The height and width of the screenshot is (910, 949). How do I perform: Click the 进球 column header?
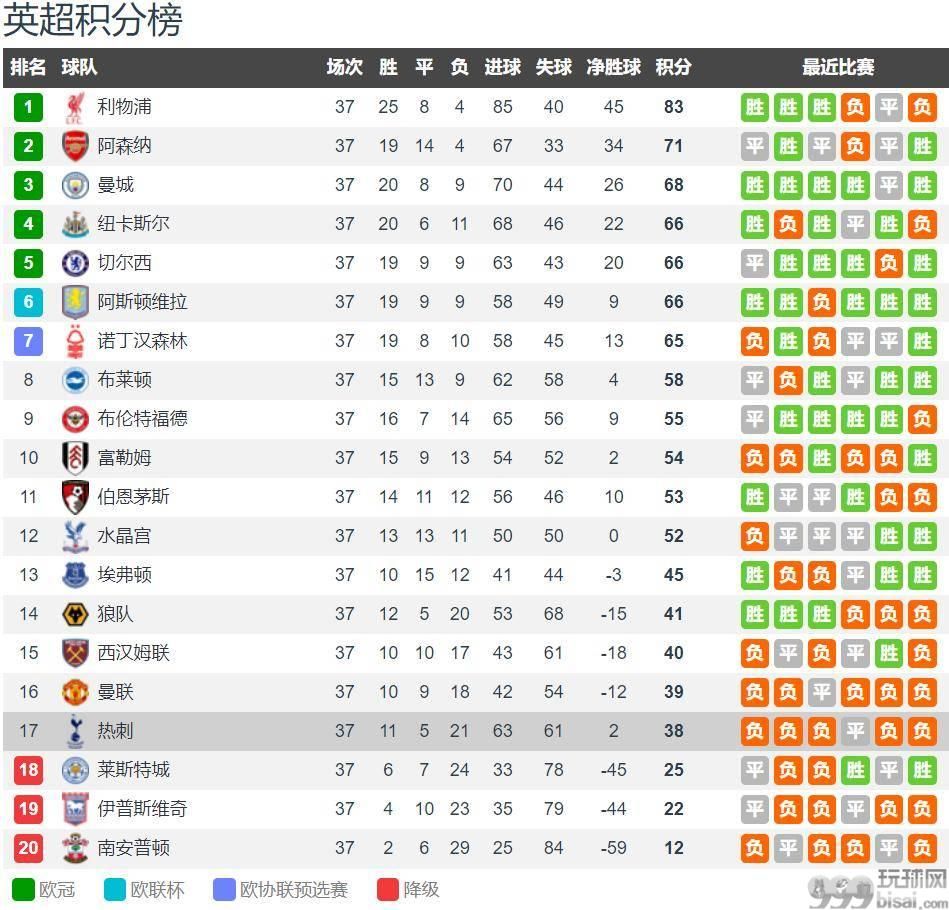(502, 67)
